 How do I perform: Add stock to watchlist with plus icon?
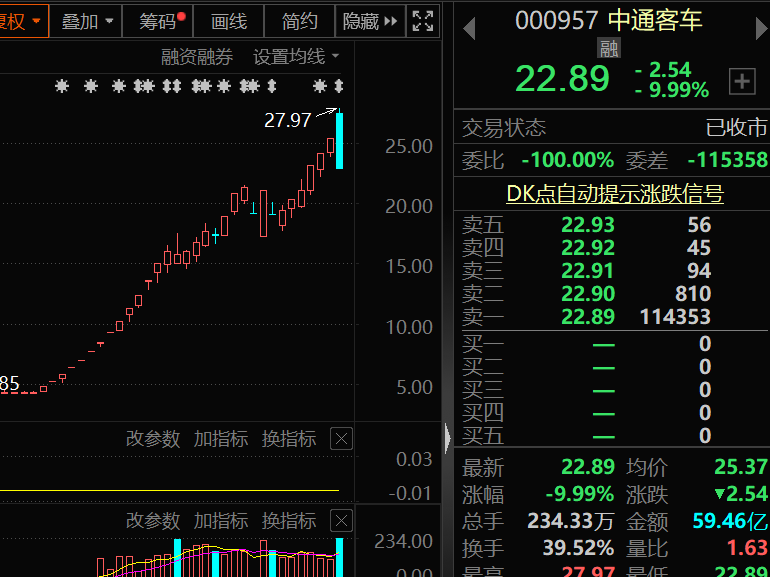click(742, 82)
